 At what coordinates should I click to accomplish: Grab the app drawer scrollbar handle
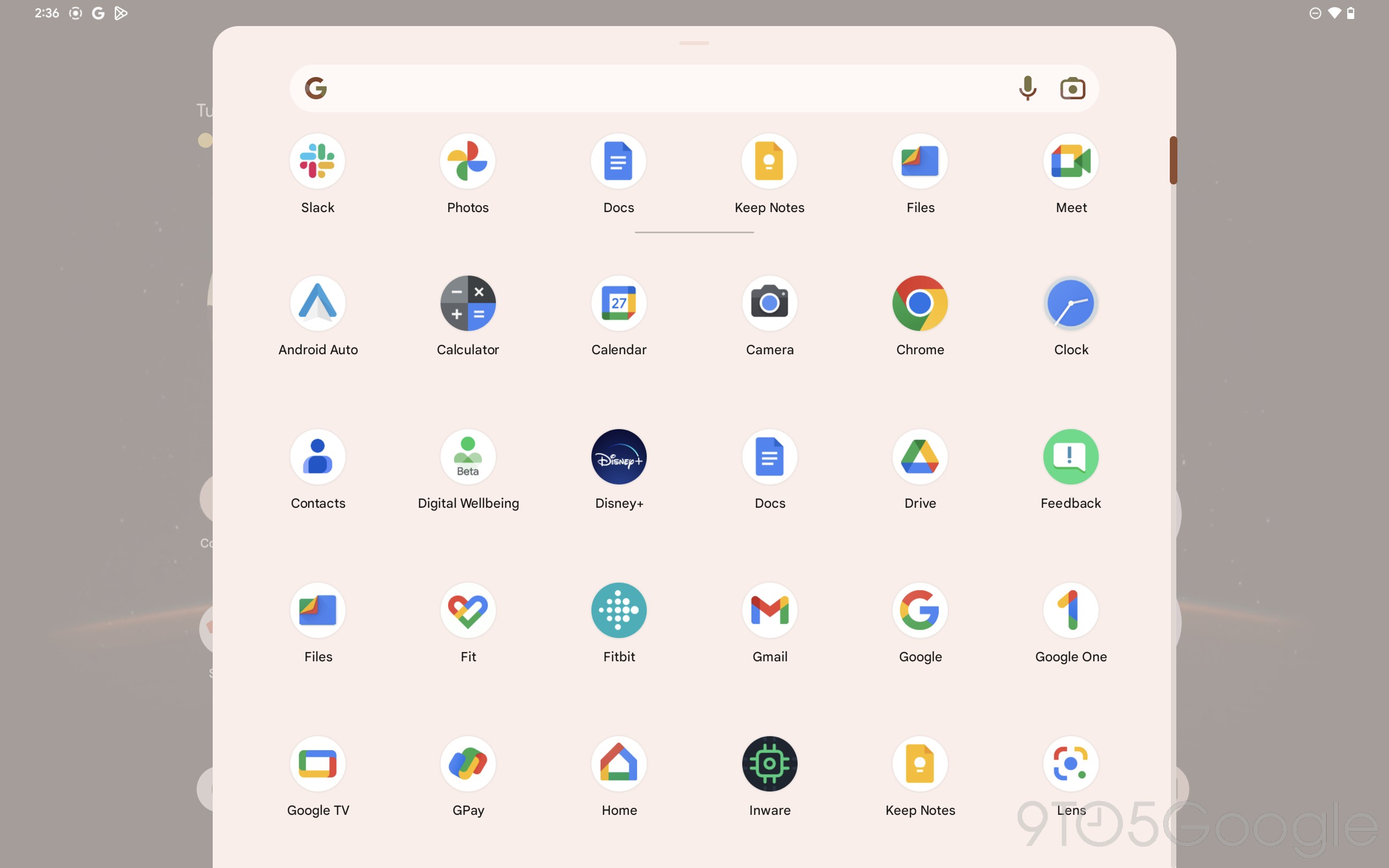[1173, 161]
